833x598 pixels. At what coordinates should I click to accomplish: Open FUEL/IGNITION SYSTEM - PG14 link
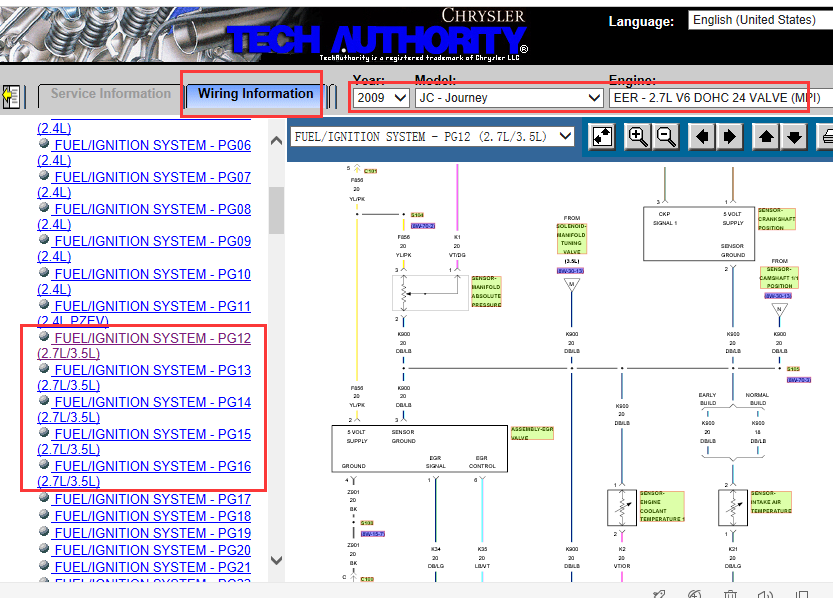coord(144,409)
